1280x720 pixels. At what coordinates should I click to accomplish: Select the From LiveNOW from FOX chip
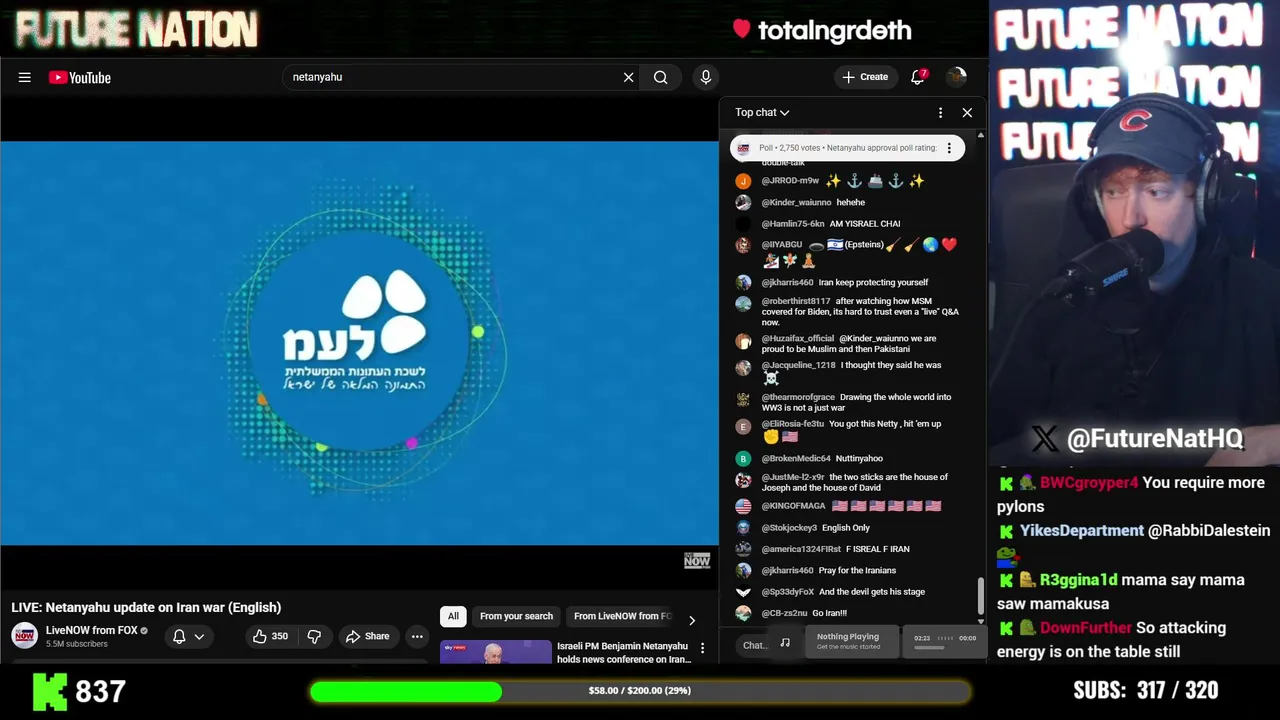click(x=622, y=616)
